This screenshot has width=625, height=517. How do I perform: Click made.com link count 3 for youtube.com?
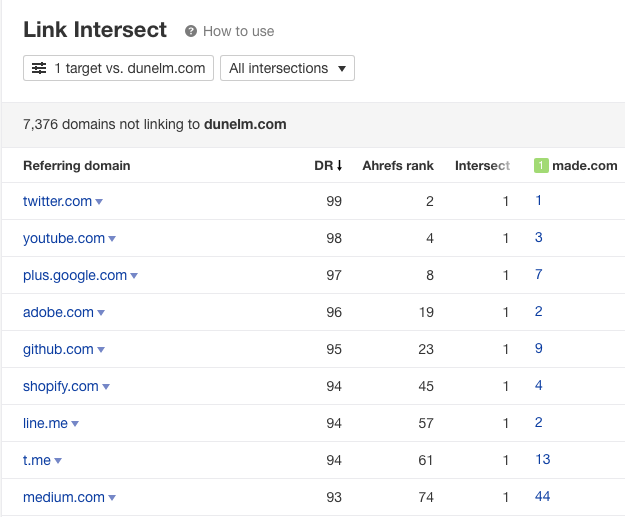(x=539, y=238)
